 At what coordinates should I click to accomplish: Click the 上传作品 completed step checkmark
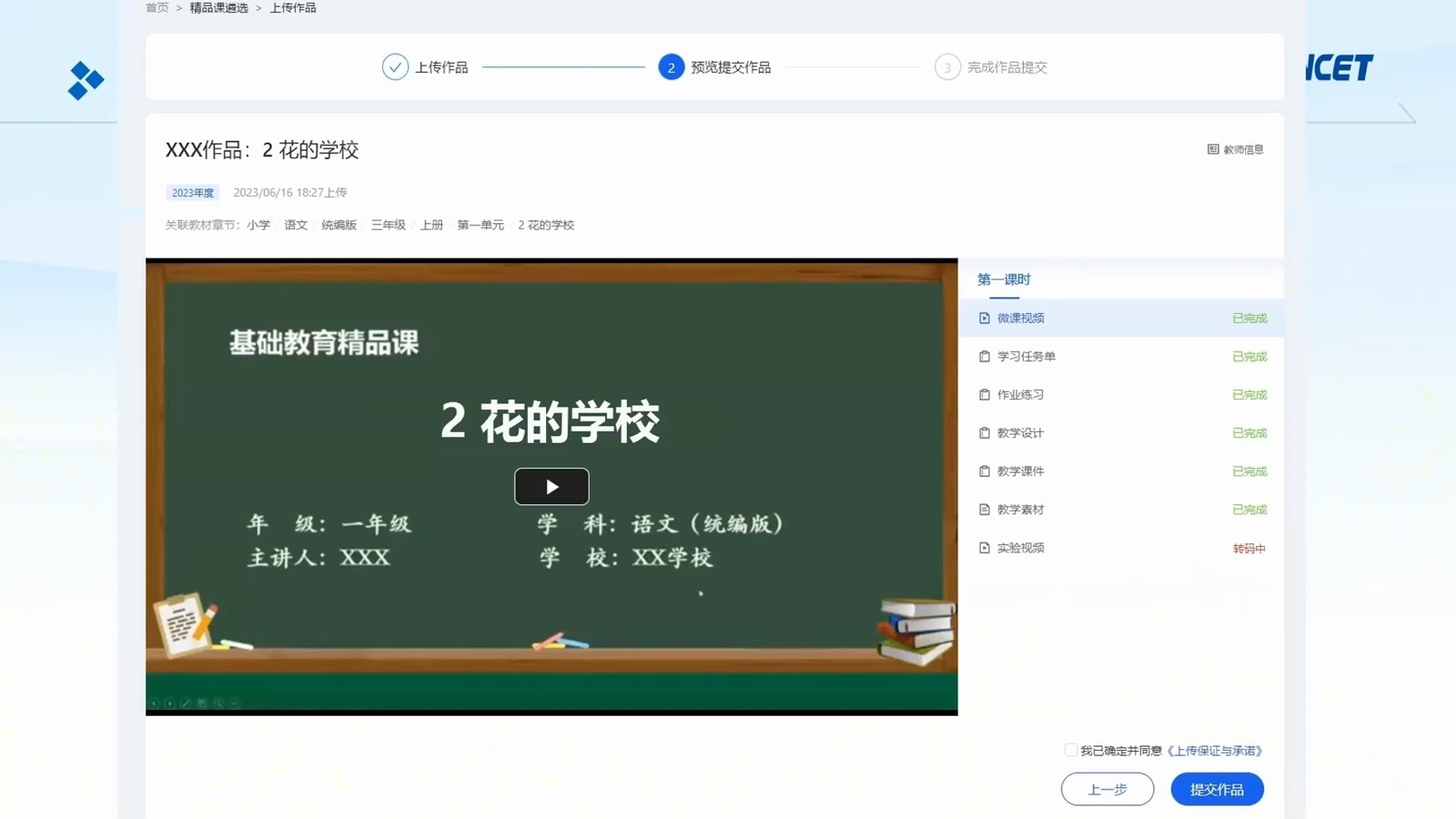395,66
